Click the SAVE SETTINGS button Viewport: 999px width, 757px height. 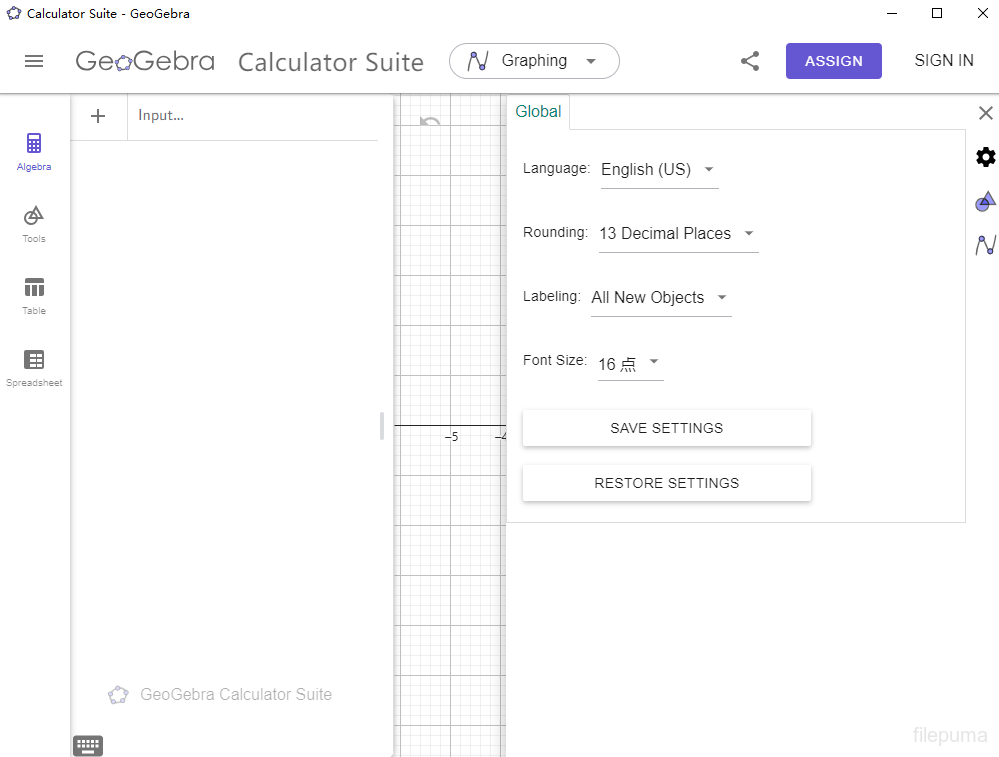(x=666, y=428)
